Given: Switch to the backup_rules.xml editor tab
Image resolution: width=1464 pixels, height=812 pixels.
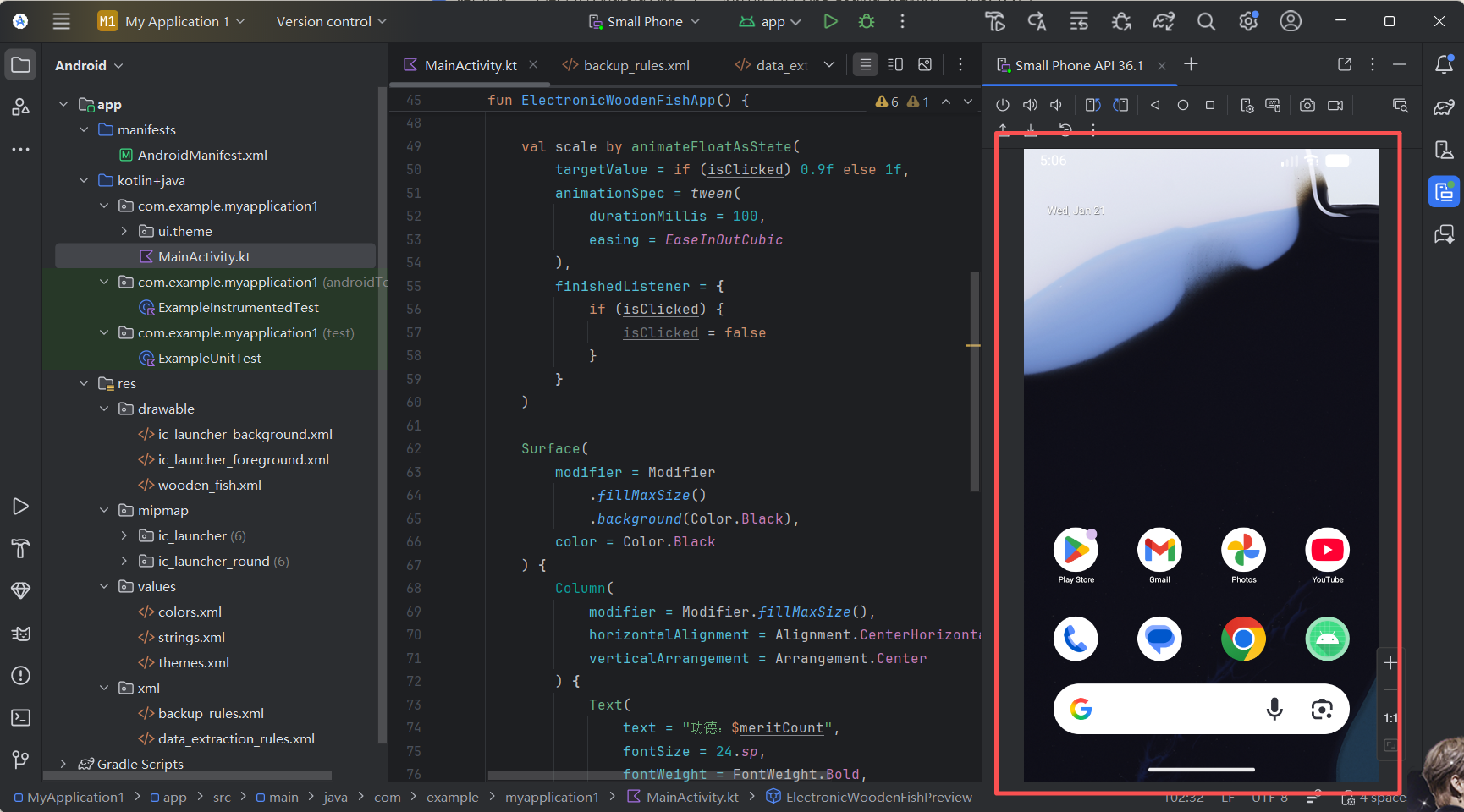Looking at the screenshot, I should [636, 65].
